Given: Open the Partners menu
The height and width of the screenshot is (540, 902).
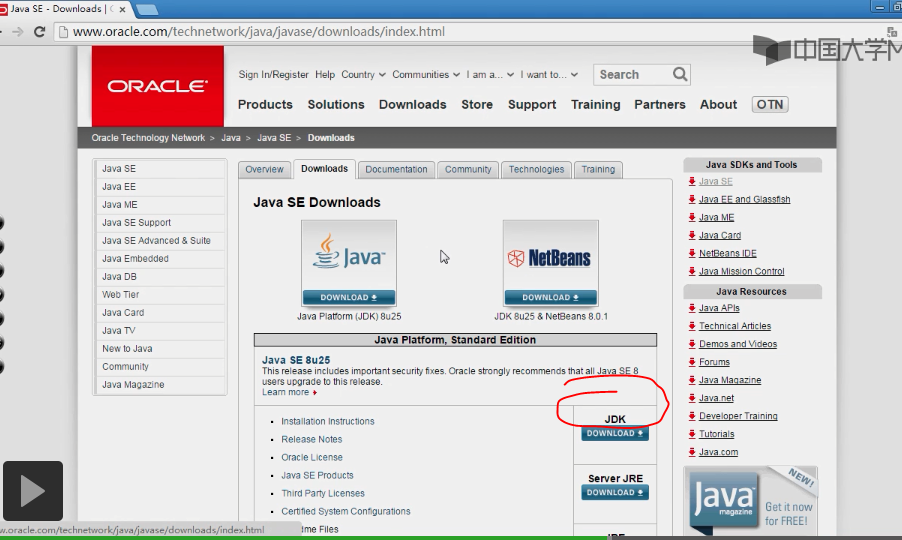Looking at the screenshot, I should 660,105.
